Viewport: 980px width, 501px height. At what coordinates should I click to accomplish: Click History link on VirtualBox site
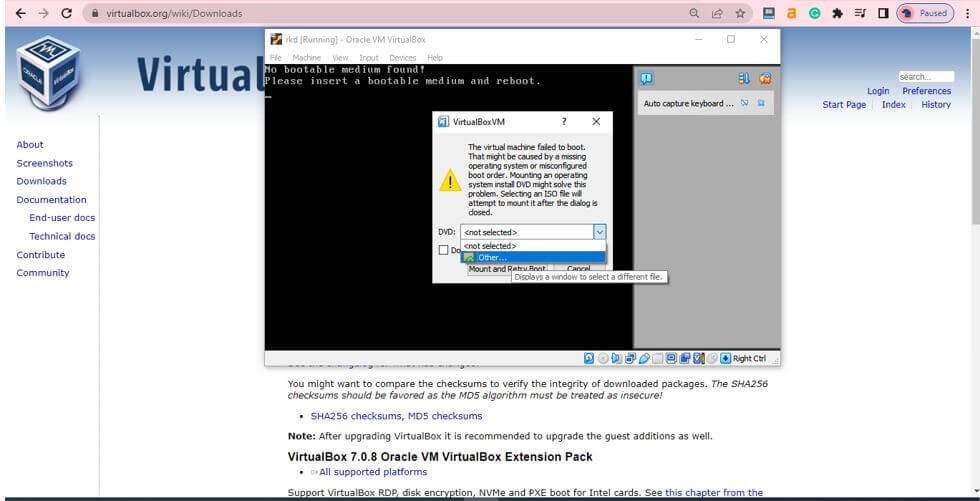(x=936, y=105)
